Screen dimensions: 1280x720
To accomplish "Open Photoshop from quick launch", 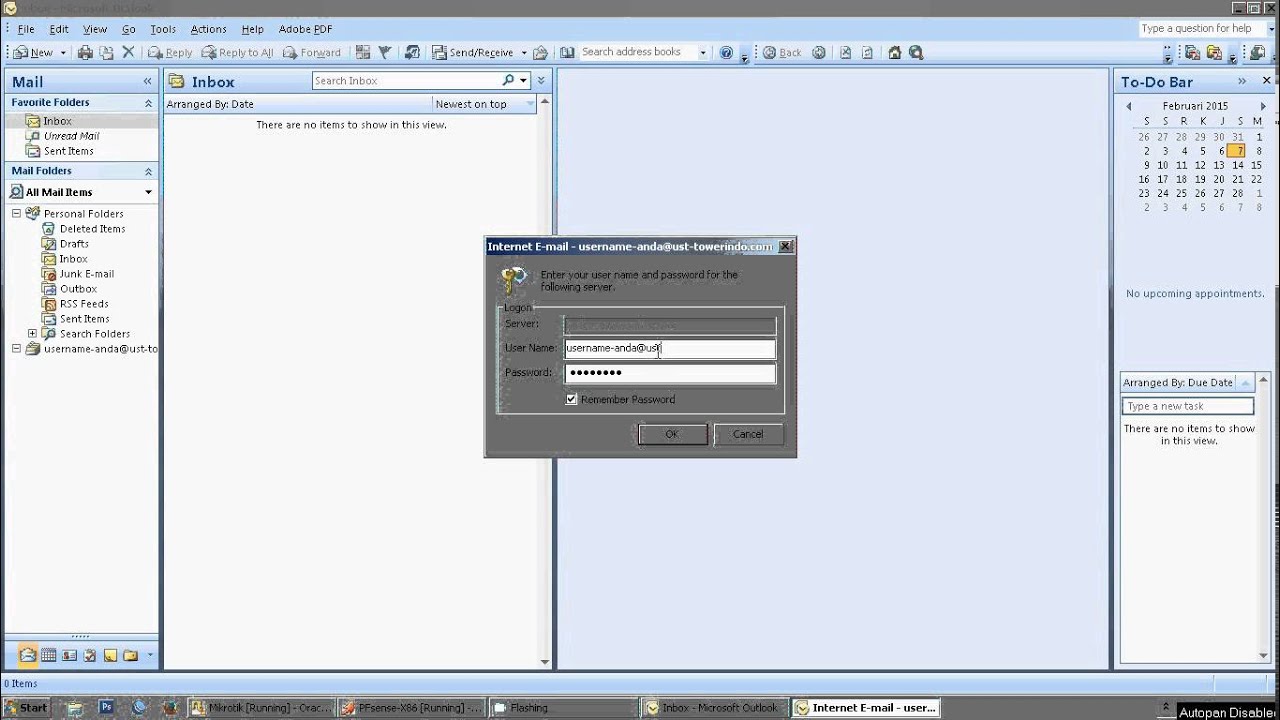I will click(x=106, y=708).
